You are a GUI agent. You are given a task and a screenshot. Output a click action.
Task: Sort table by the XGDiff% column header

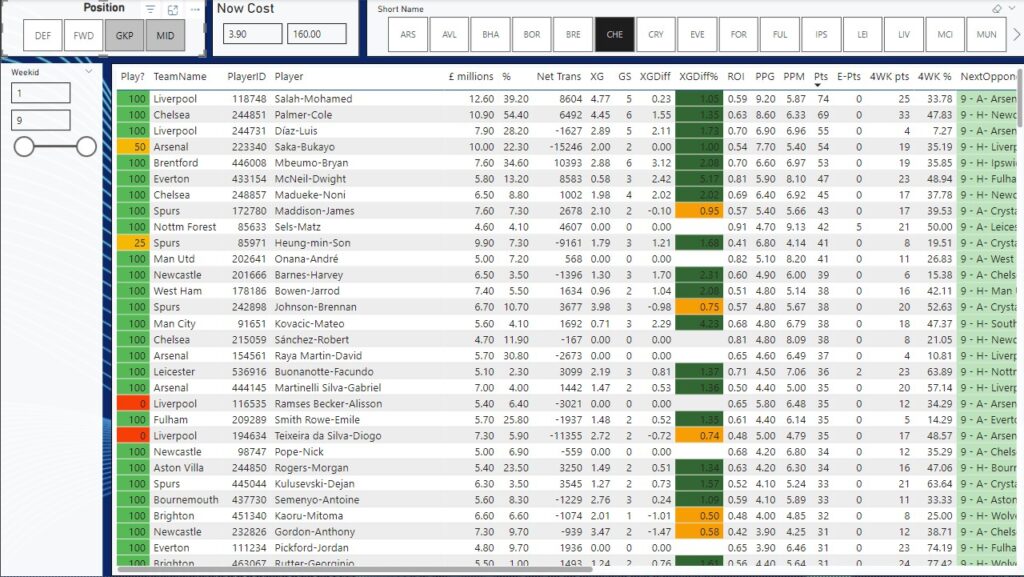pyautogui.click(x=701, y=76)
